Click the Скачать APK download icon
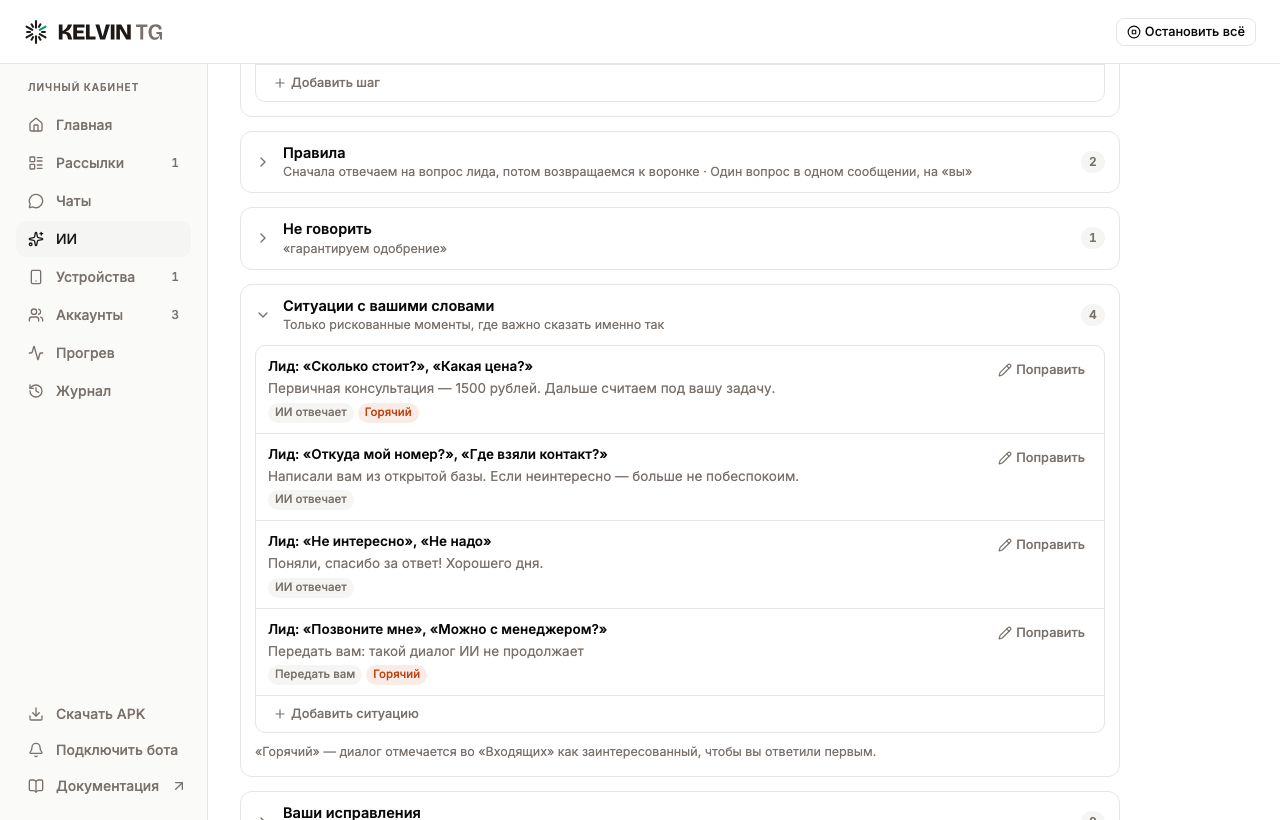 [36, 714]
